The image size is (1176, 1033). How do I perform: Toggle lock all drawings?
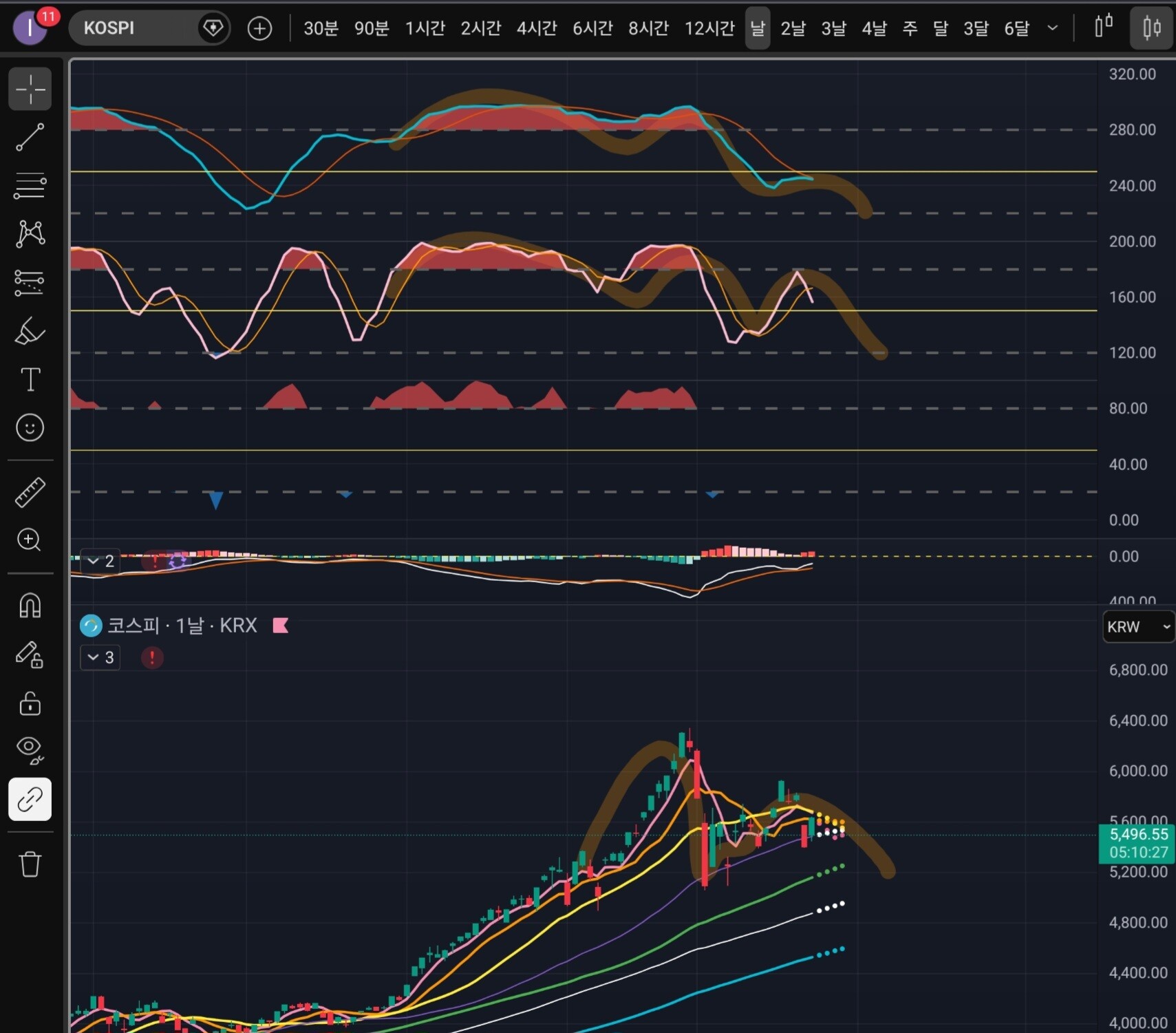tap(30, 703)
